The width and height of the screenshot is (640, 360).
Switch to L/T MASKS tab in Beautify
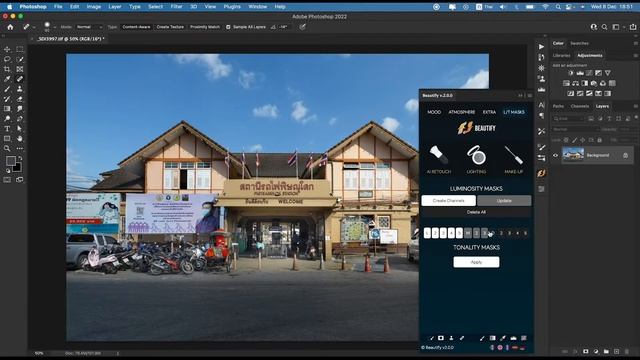click(513, 112)
